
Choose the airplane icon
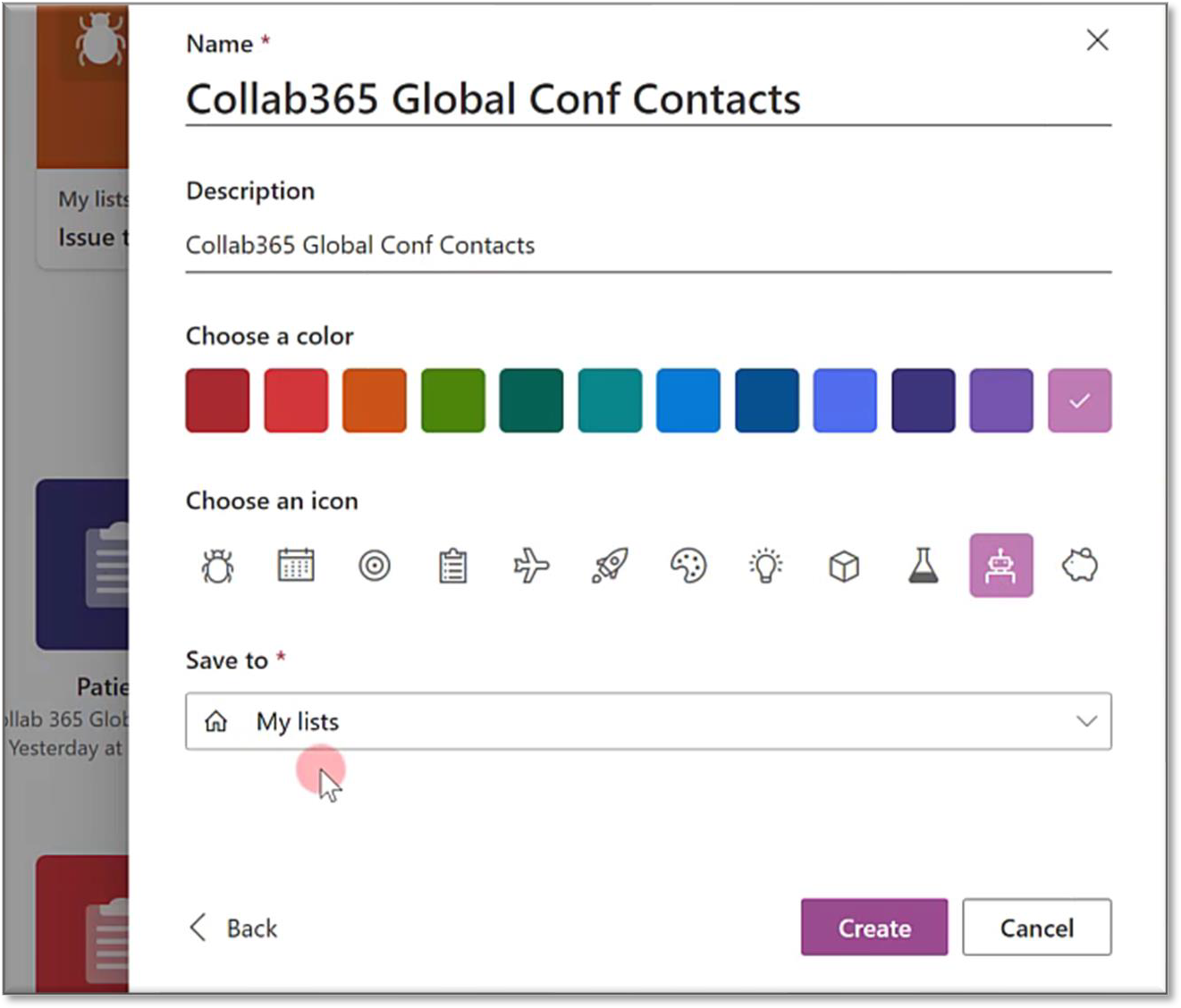point(531,566)
